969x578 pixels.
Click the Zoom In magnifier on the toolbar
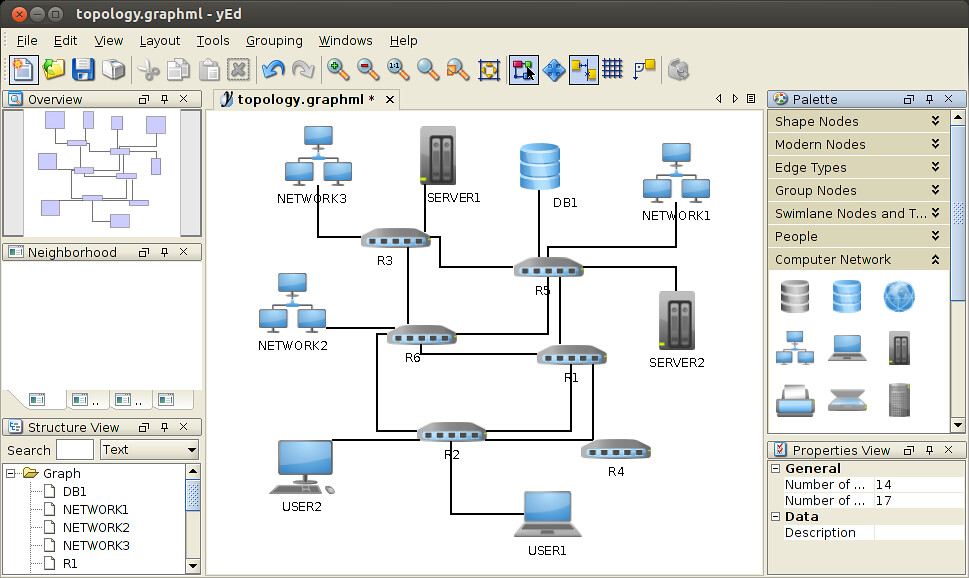(x=338, y=70)
